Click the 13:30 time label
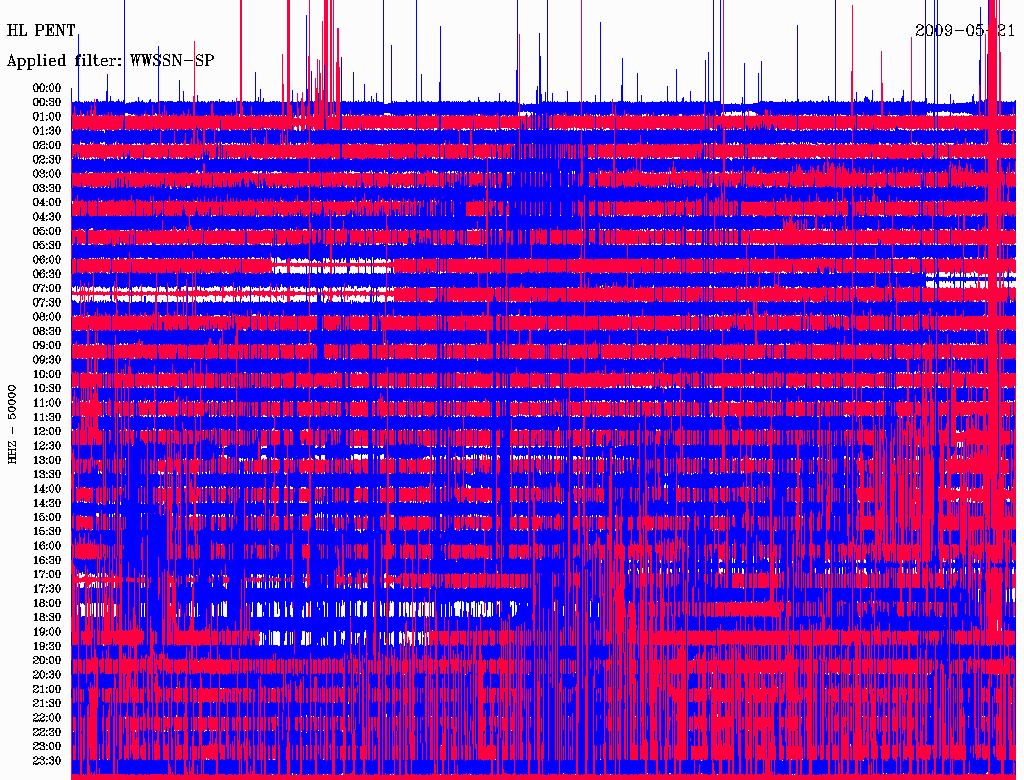 pos(47,475)
